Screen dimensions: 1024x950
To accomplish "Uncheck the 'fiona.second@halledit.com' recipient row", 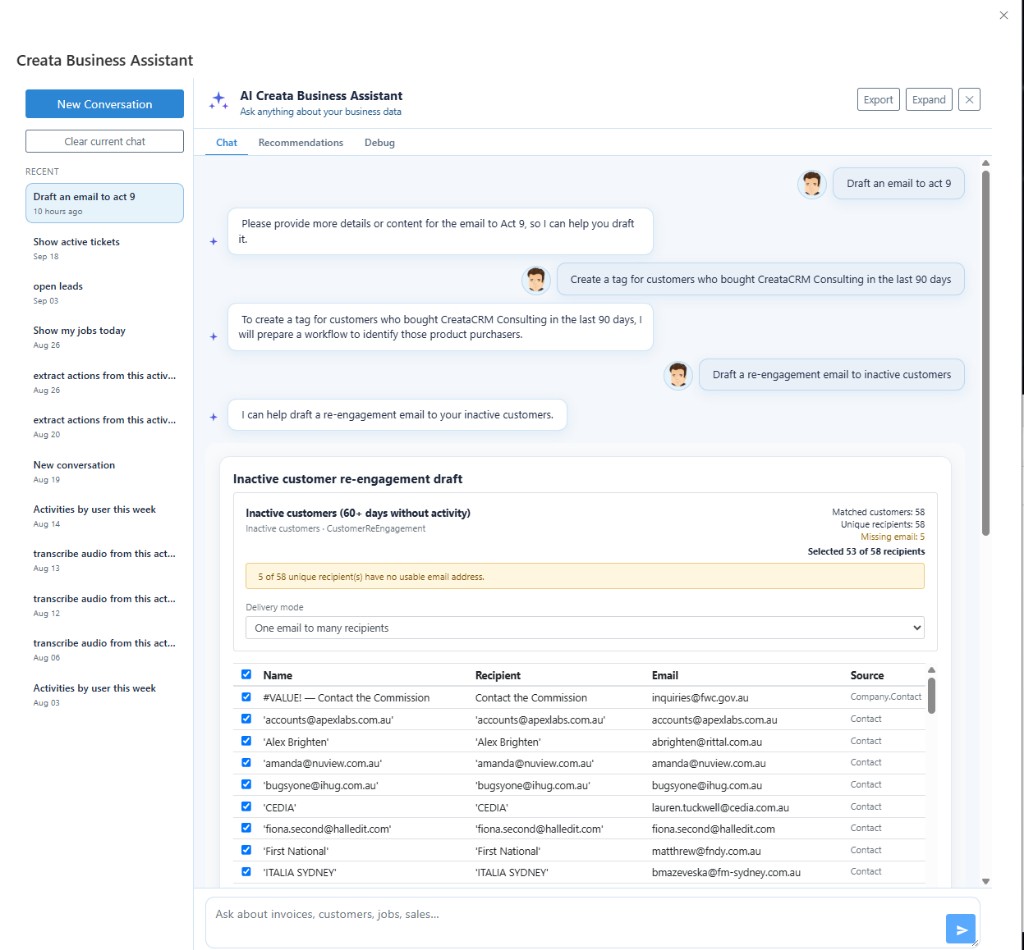I will coord(246,828).
